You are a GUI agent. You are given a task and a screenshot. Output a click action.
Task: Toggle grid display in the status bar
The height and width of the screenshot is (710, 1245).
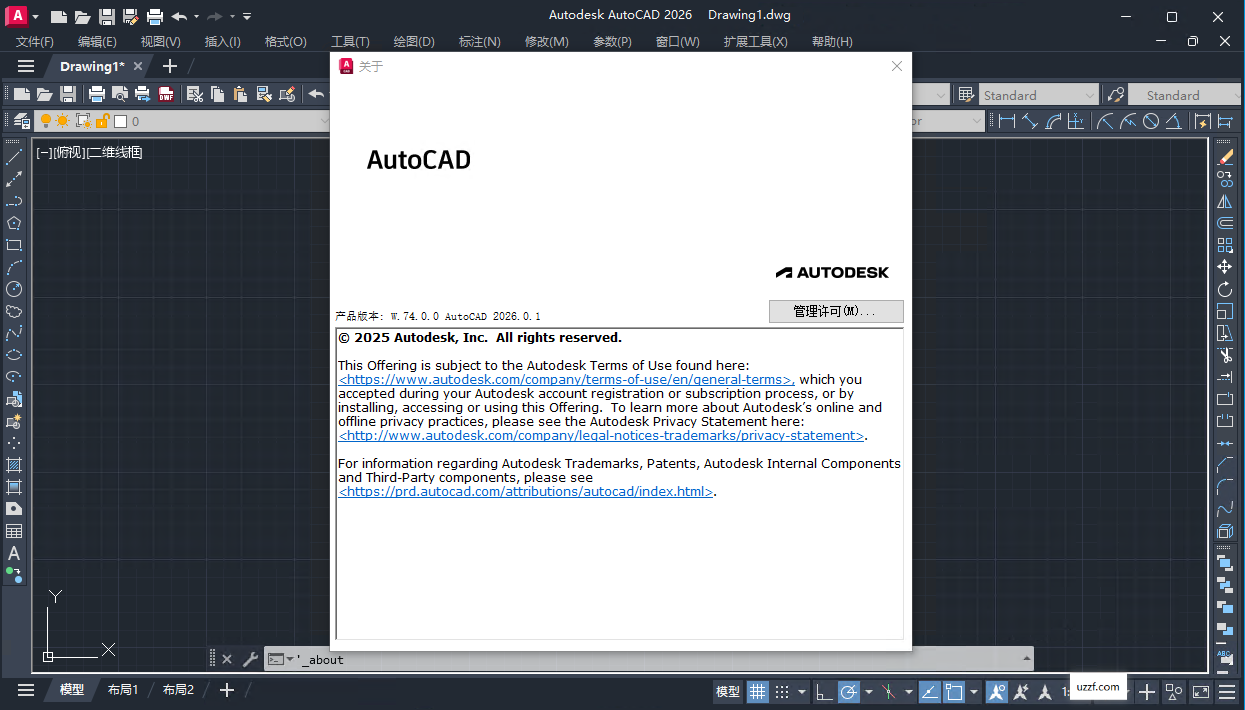click(757, 691)
